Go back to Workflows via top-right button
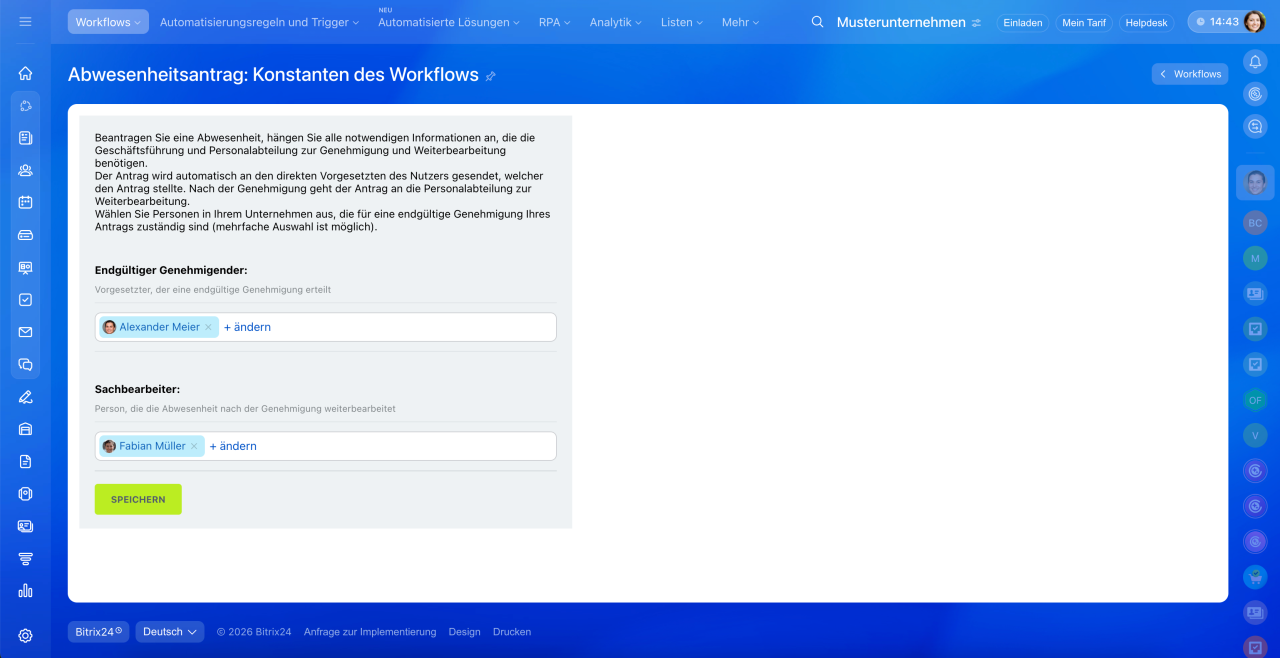1280x658 pixels. [1190, 74]
